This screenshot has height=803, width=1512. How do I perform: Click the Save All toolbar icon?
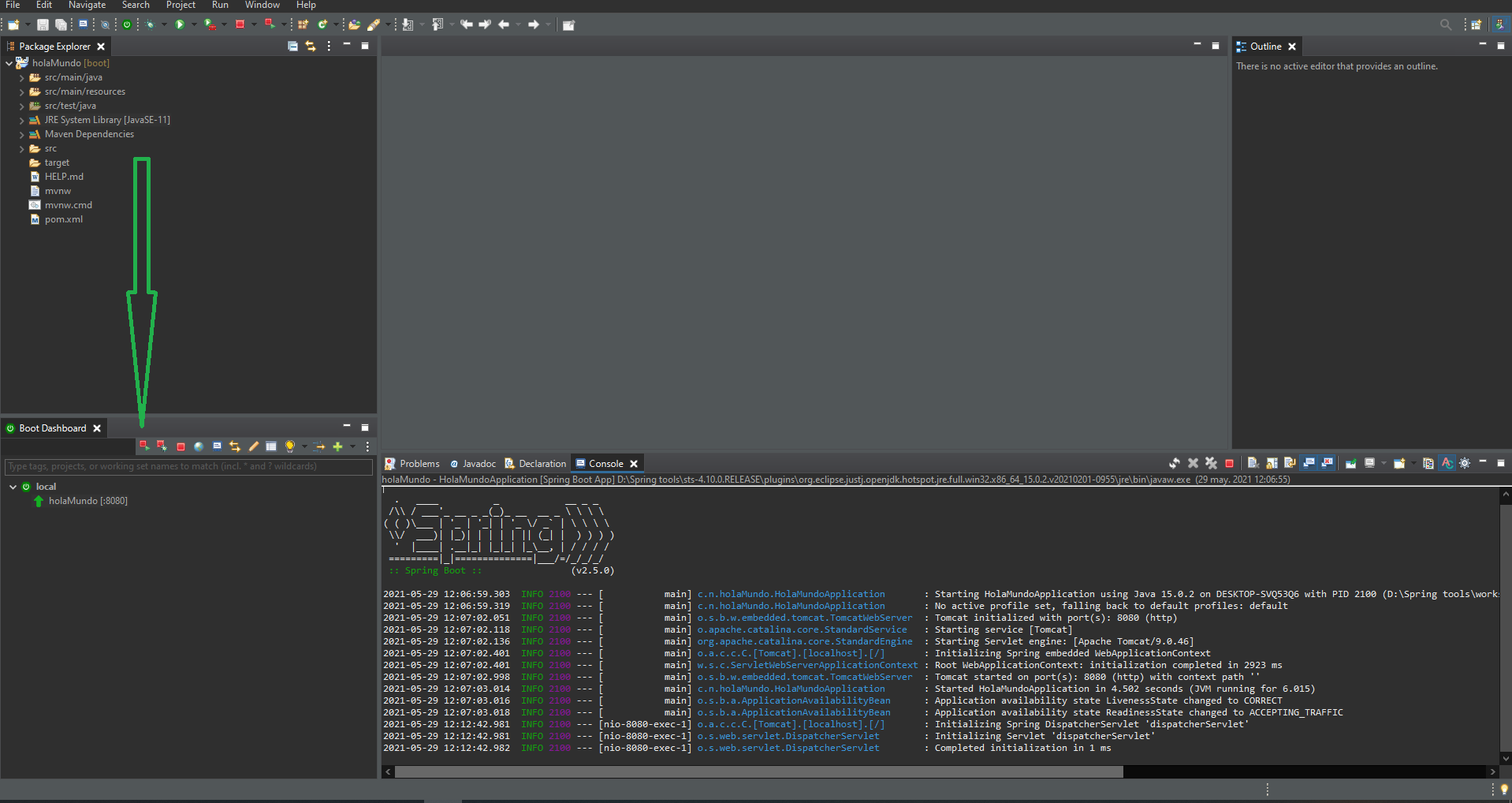click(x=61, y=24)
